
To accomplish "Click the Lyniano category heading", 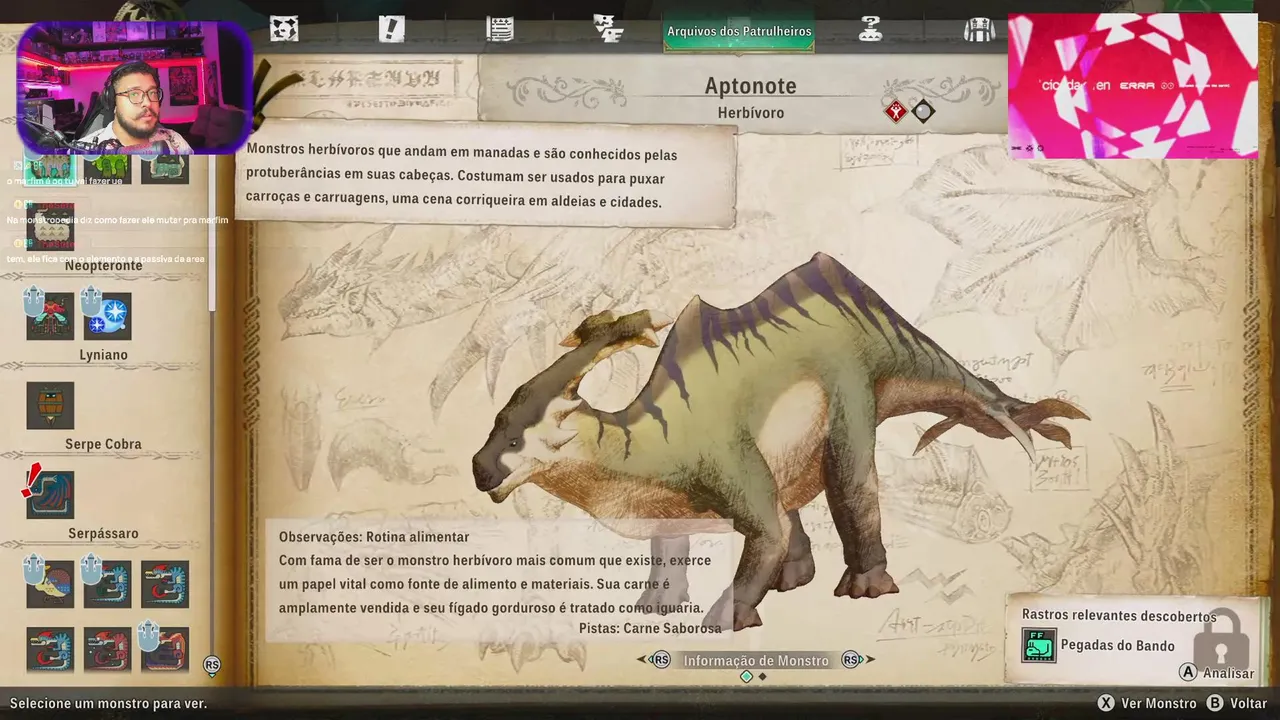I will click(104, 355).
